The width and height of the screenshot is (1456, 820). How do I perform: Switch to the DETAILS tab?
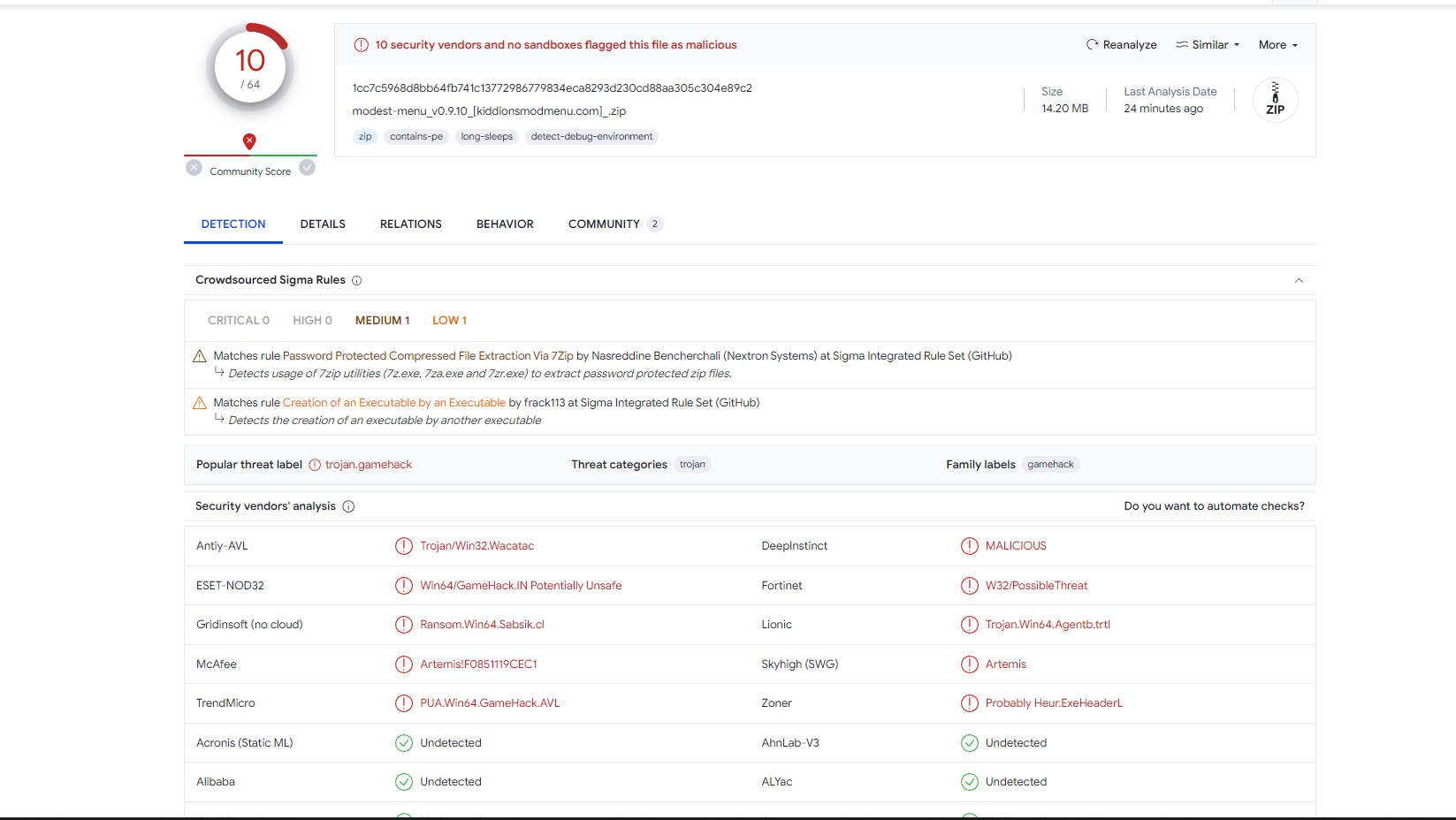[x=323, y=224]
